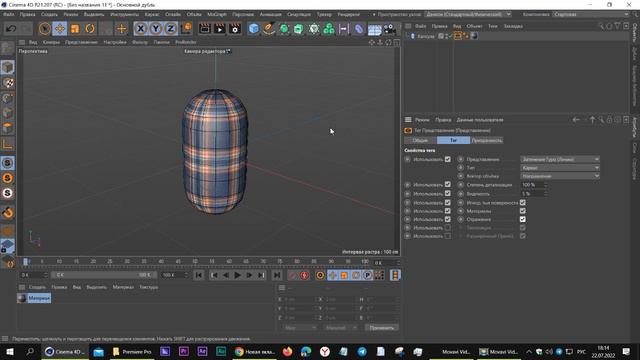This screenshot has height=360, width=640.
Task: Click the record active objects button
Action: (292, 275)
